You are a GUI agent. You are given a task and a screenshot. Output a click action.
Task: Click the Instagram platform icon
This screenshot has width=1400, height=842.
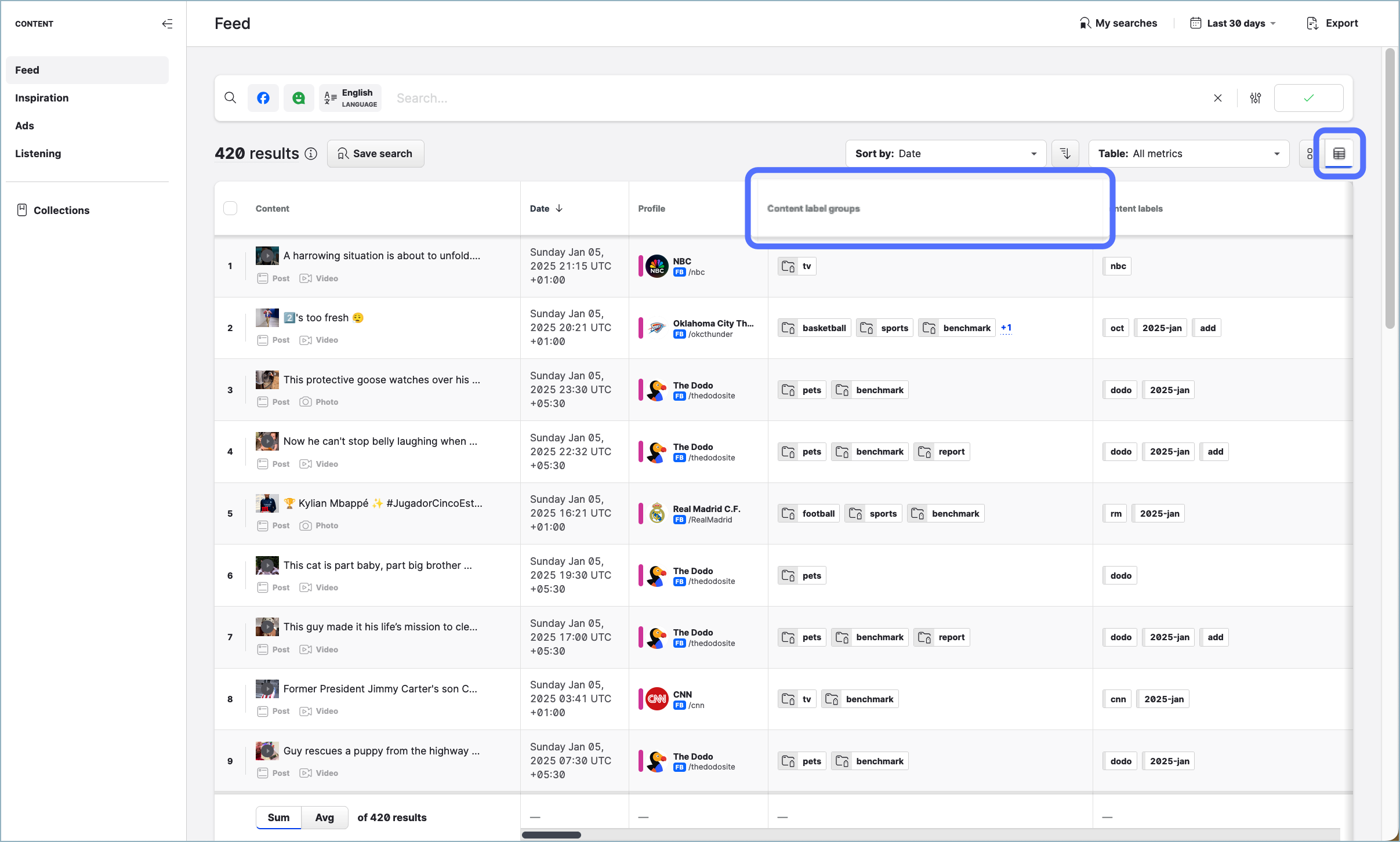click(263, 97)
